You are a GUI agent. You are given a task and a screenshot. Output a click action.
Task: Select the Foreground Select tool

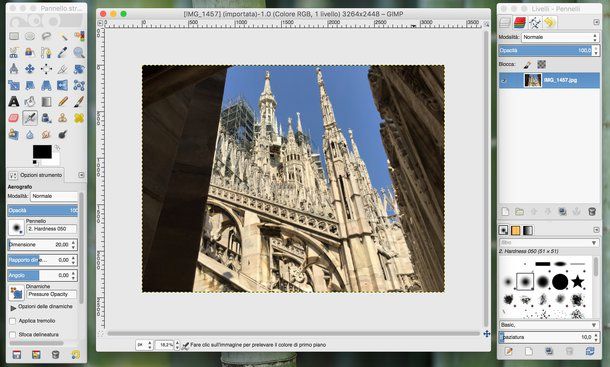click(30, 53)
